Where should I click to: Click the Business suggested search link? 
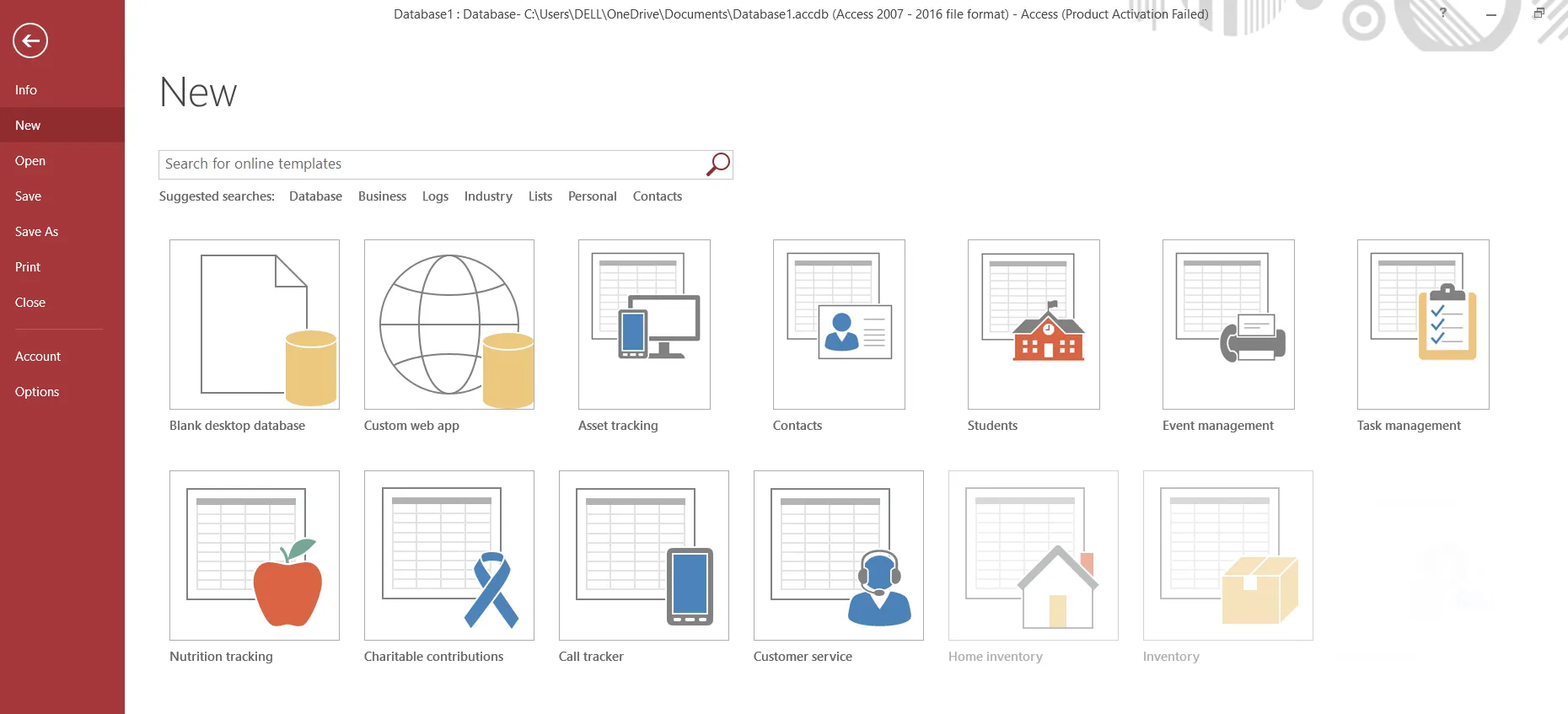click(x=382, y=196)
